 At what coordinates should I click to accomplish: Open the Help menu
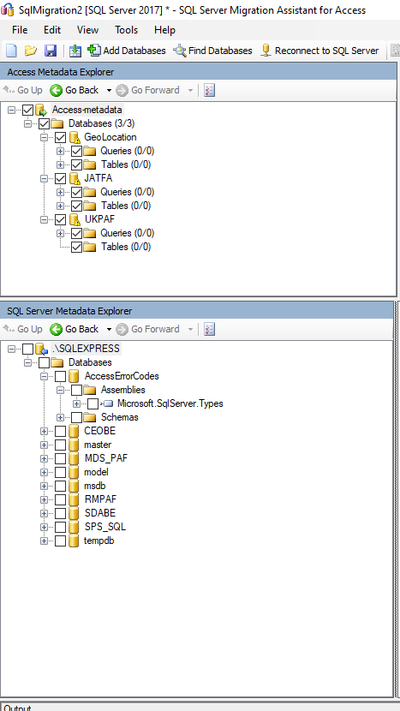click(165, 30)
